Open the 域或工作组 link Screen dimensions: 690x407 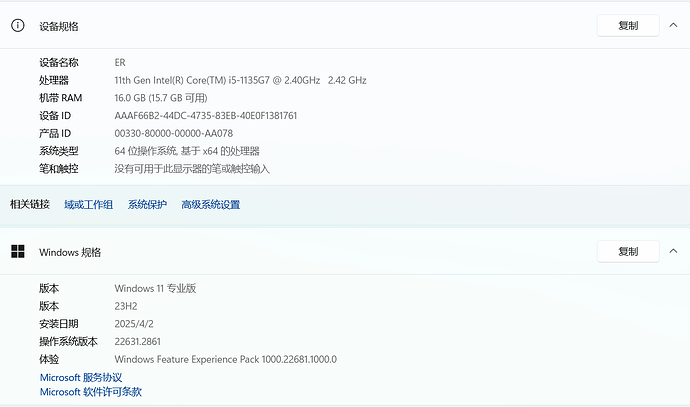click(88, 205)
